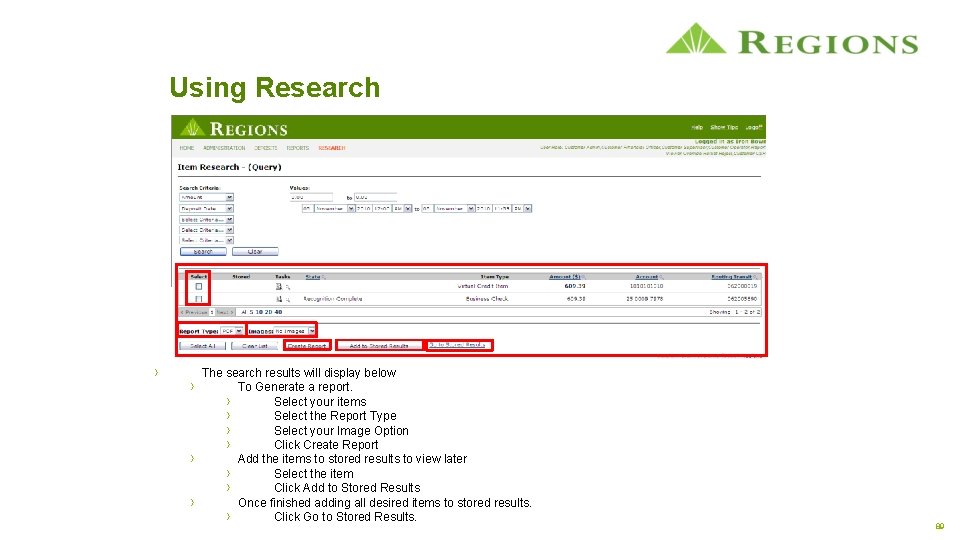Click magnifier task icon in Virtual Credit Item row
Viewport: 960px width, 540px height.
pyautogui.click(x=288, y=287)
